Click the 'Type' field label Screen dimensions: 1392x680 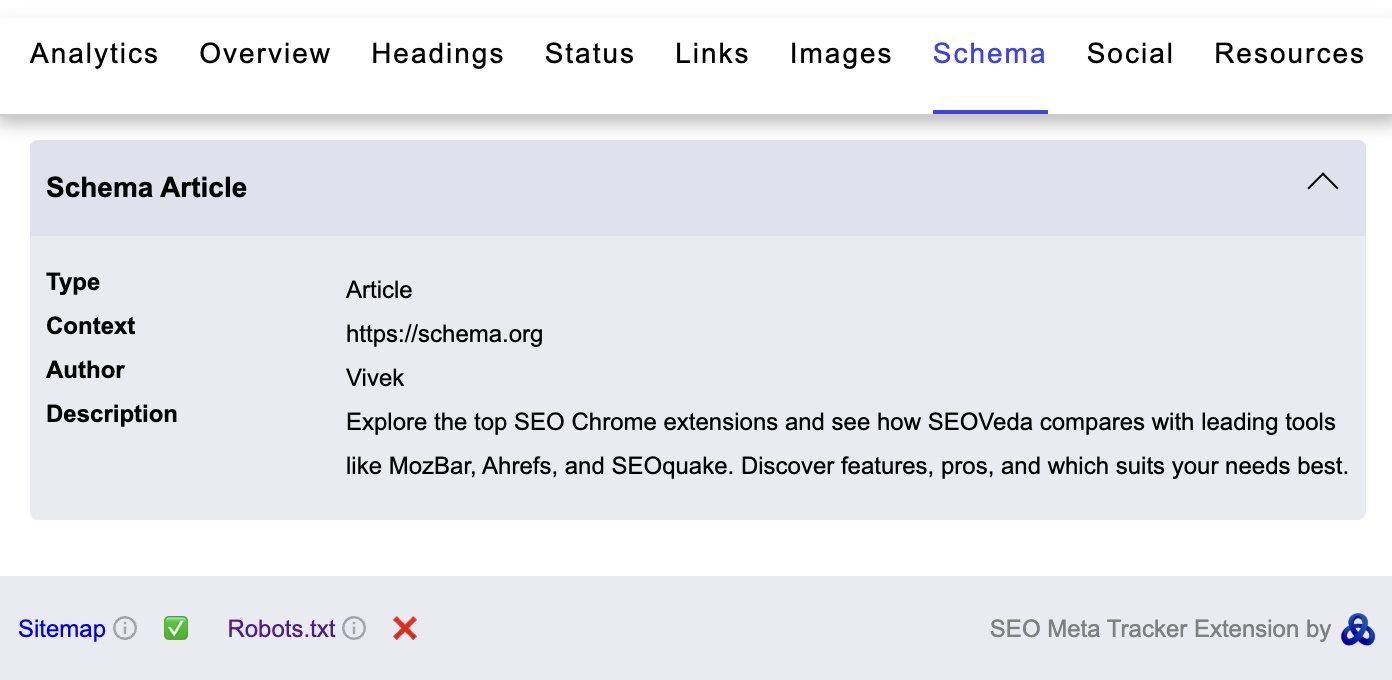[73, 282]
